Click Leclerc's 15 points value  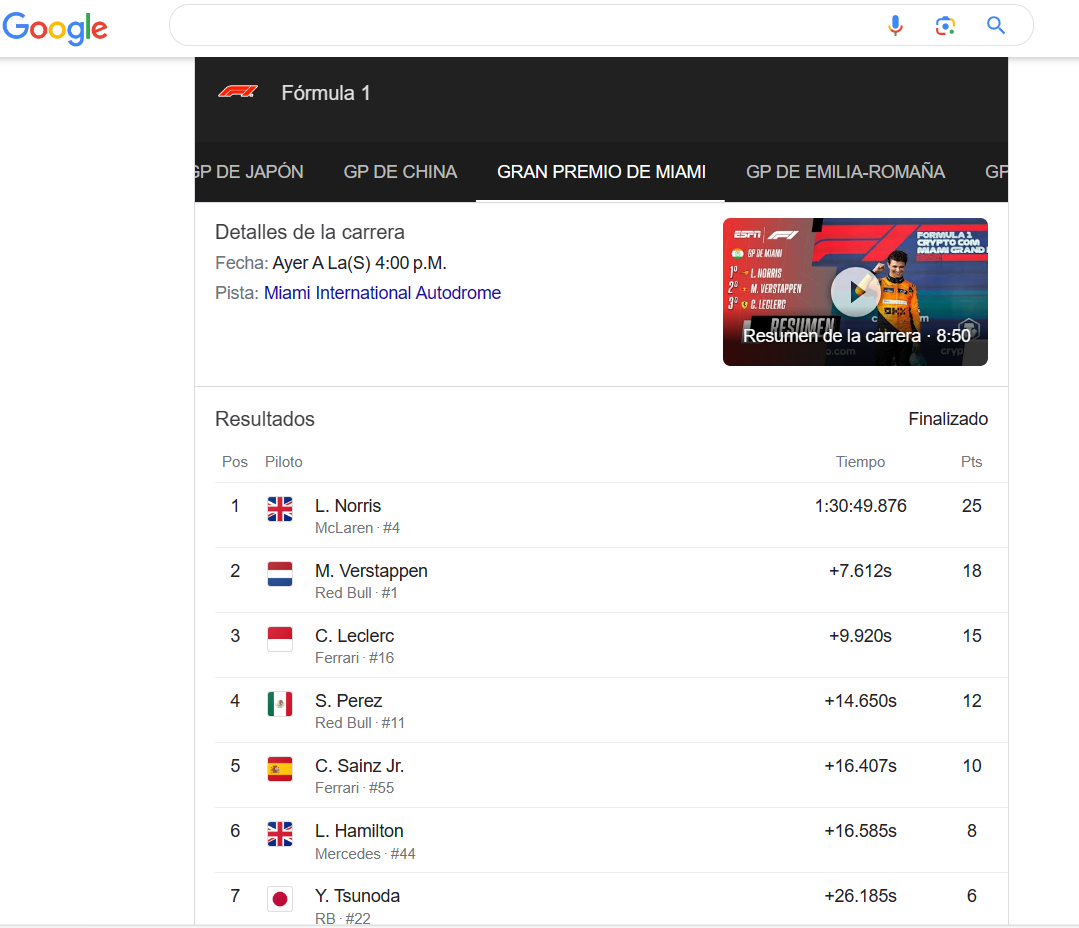coord(972,636)
